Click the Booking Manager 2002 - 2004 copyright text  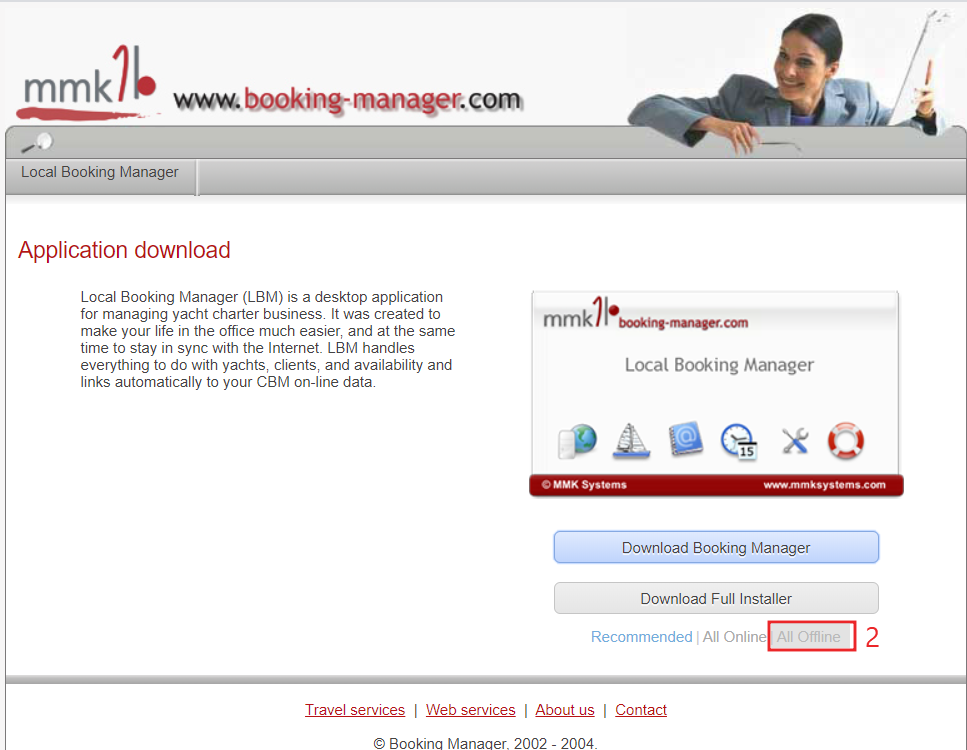[x=485, y=743]
